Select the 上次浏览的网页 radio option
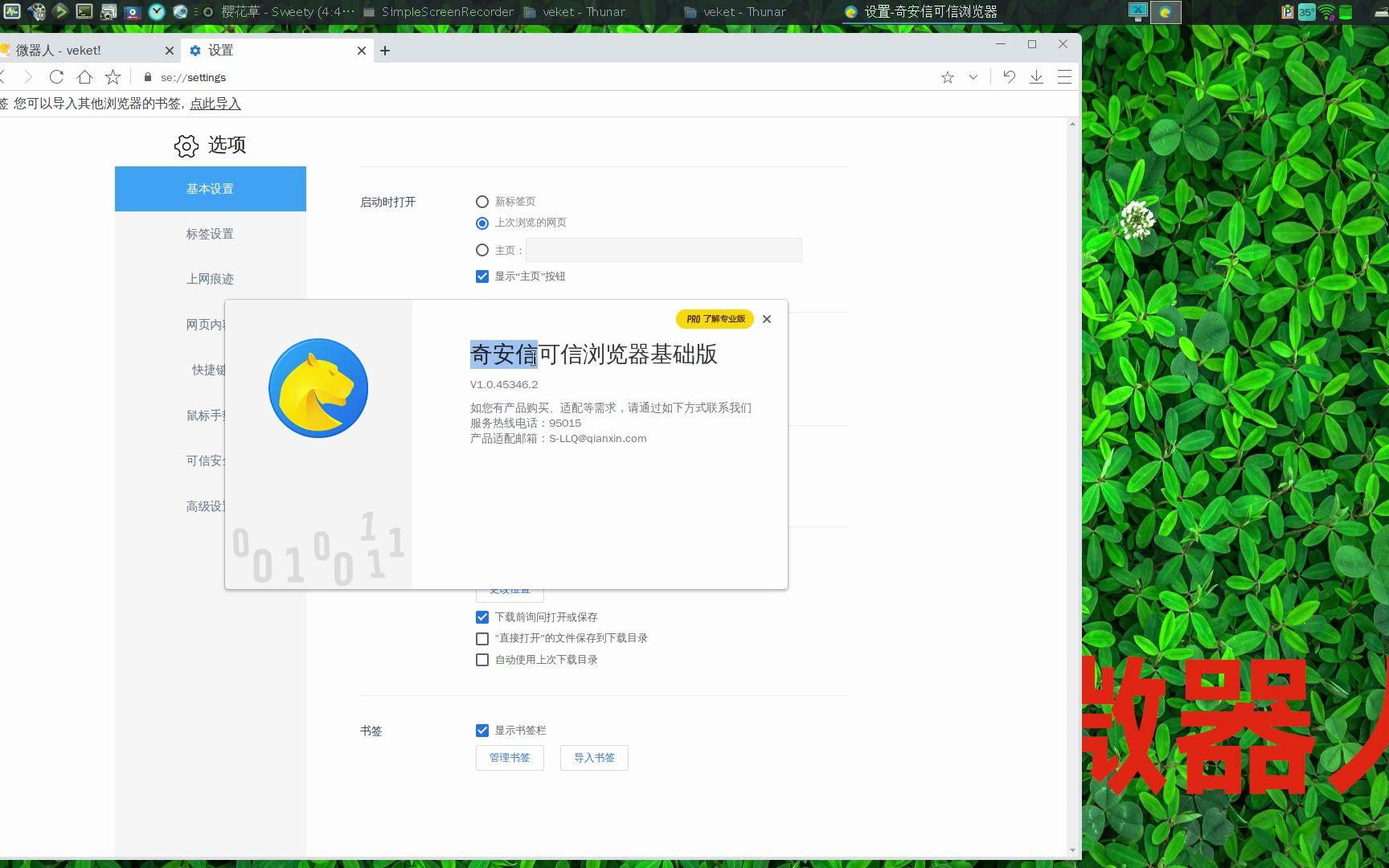Screen dimensions: 1389x868 coord(482,223)
